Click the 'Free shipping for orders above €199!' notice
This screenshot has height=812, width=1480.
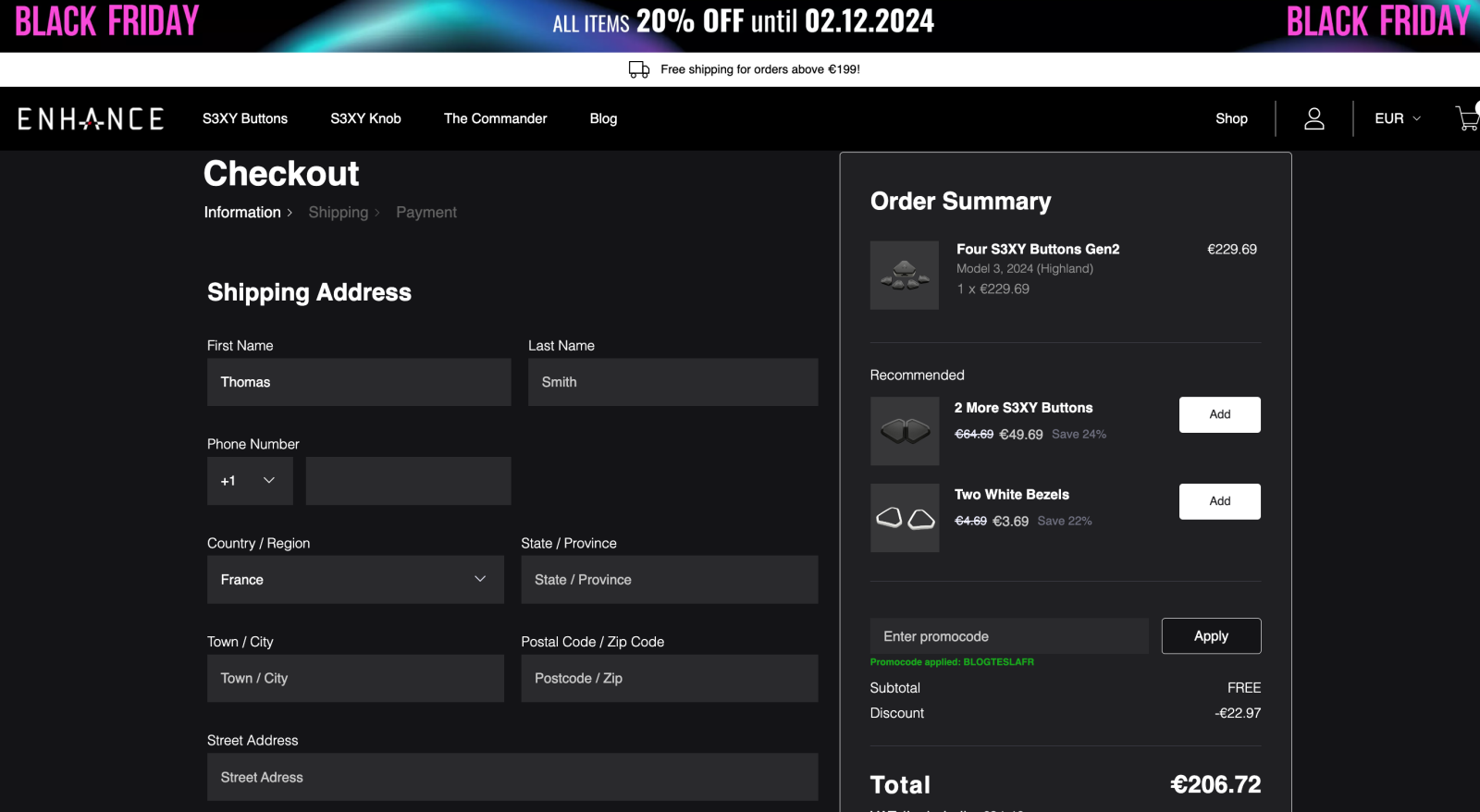point(760,69)
